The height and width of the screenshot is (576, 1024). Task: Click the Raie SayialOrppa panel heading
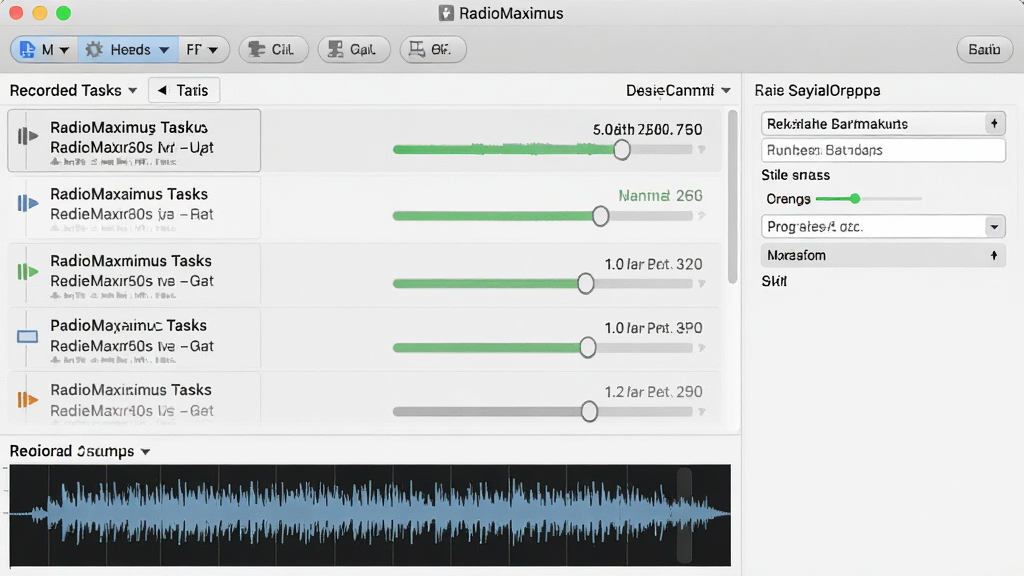pos(817,90)
